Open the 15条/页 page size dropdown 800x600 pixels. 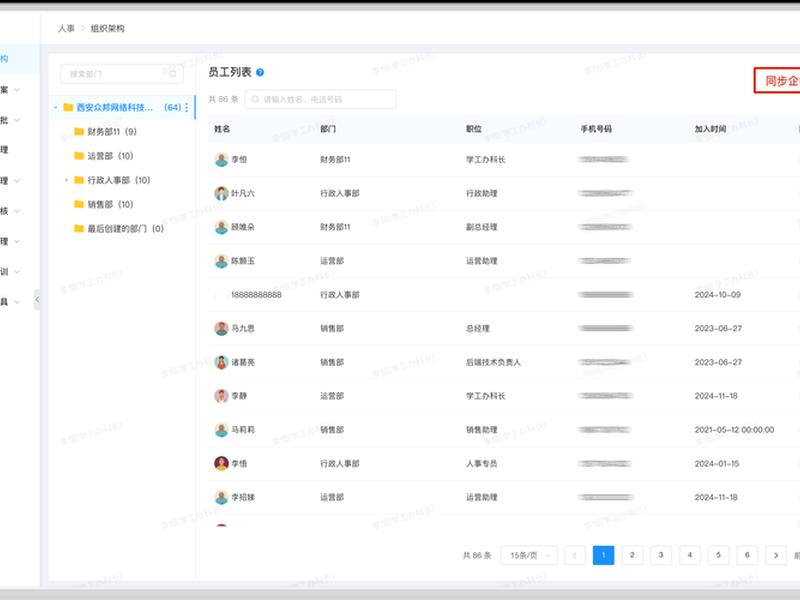pyautogui.click(x=529, y=555)
